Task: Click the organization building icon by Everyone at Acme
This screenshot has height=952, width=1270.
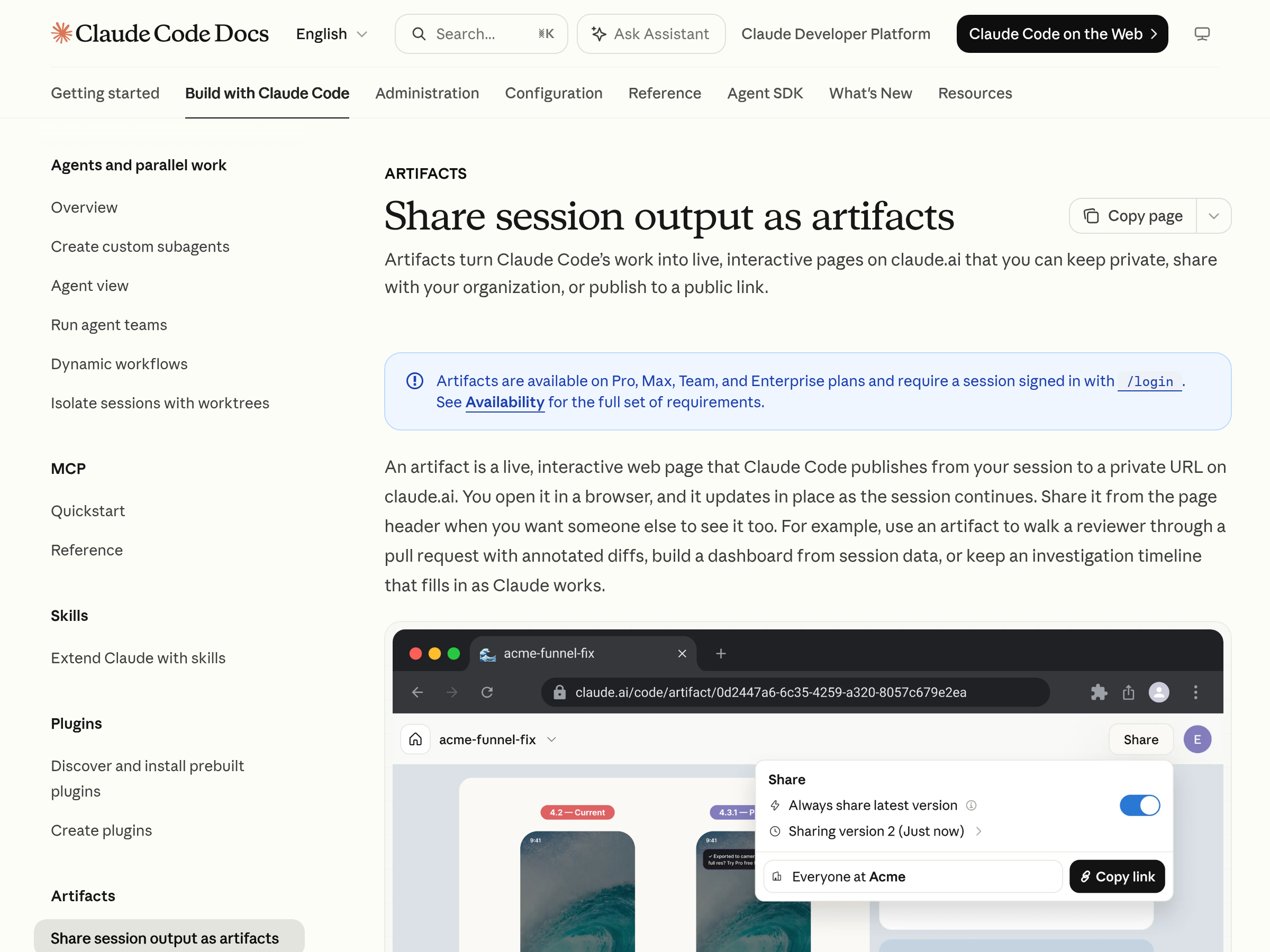Action: click(777, 876)
